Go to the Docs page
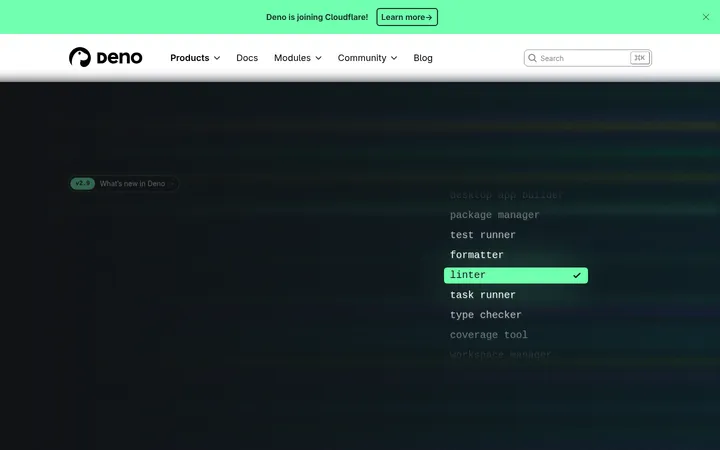Viewport: 720px width, 450px height. click(247, 58)
